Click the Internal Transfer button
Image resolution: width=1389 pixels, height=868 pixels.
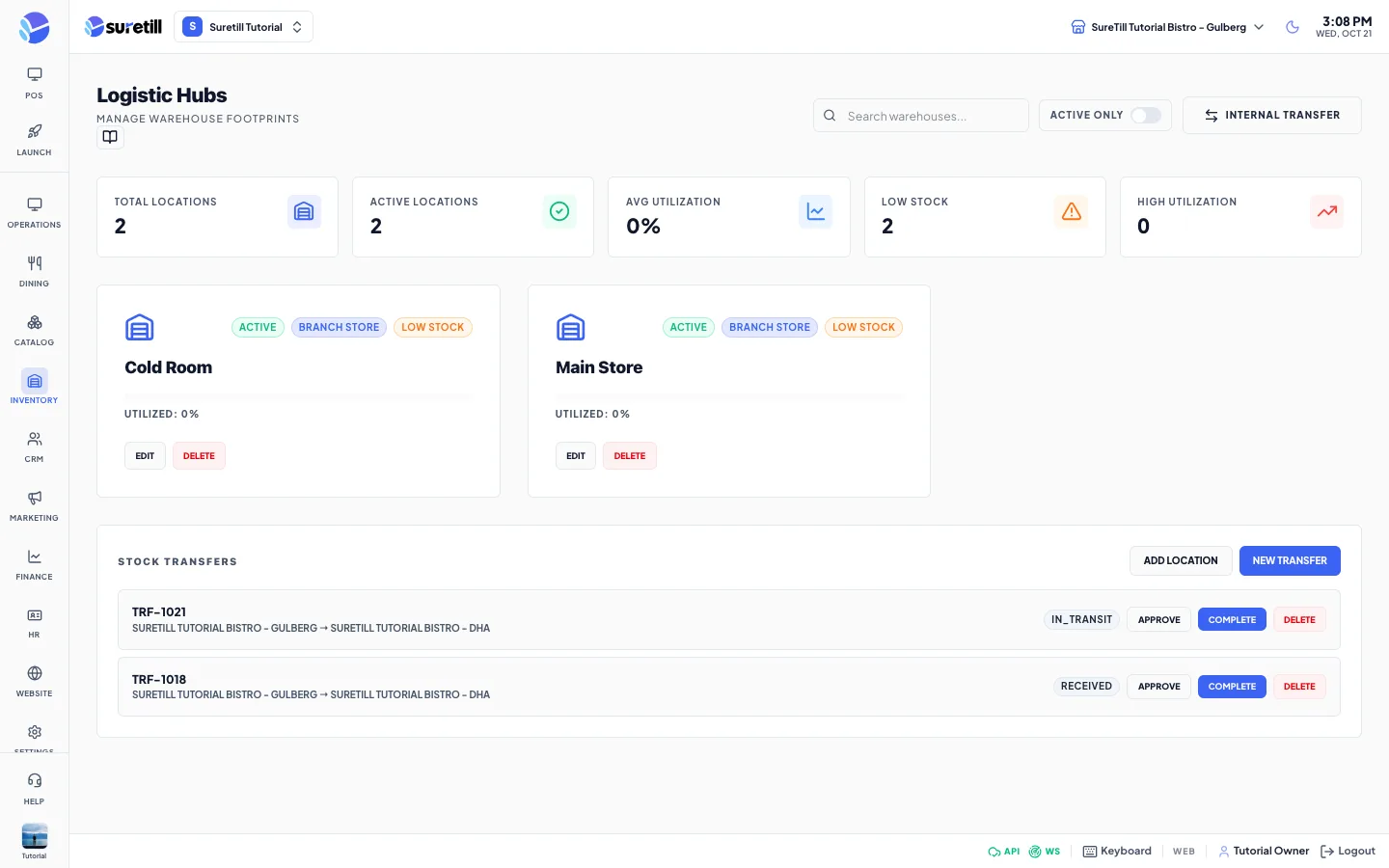coord(1271,116)
